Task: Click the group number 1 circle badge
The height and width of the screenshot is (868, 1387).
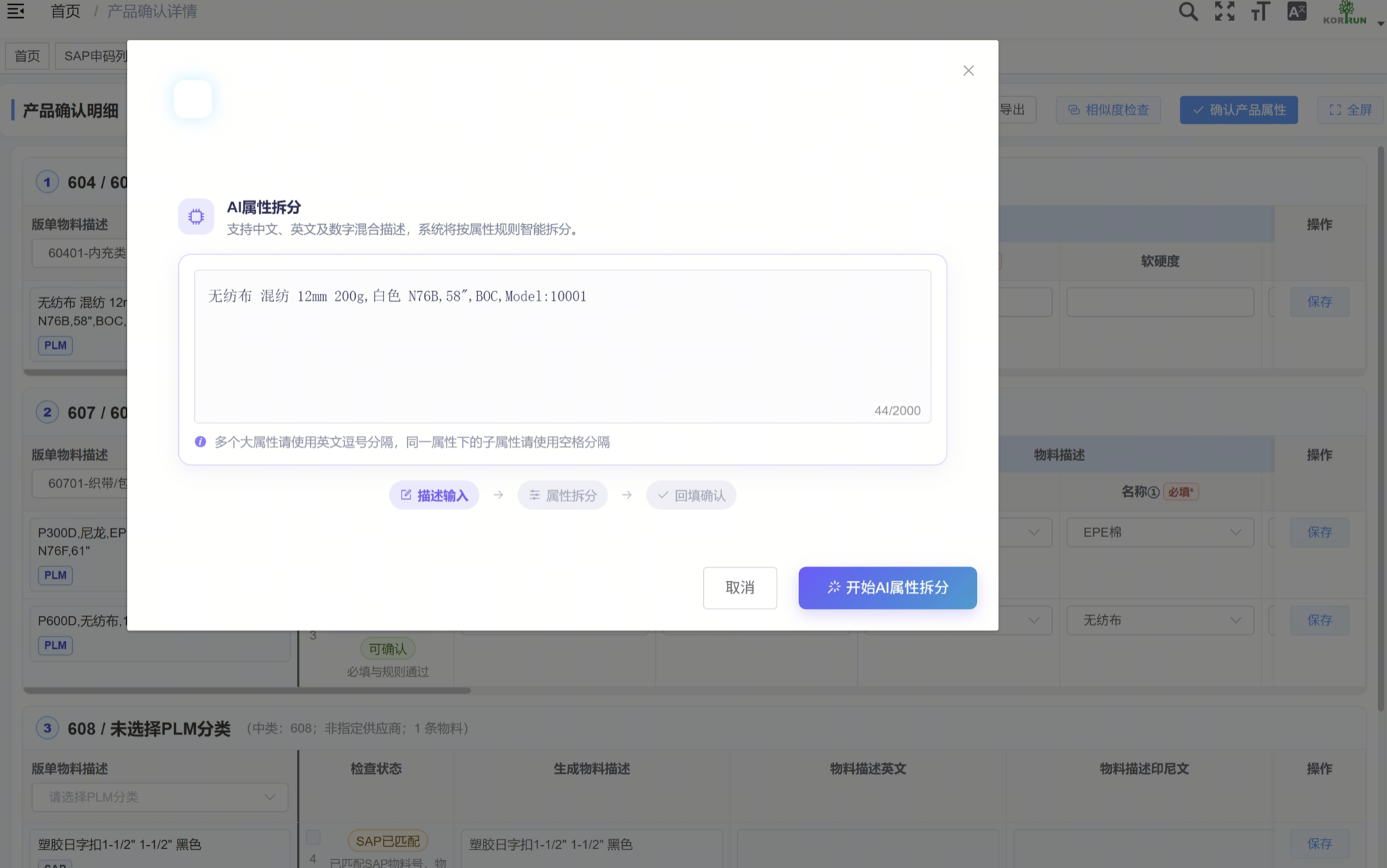Action: point(47,182)
